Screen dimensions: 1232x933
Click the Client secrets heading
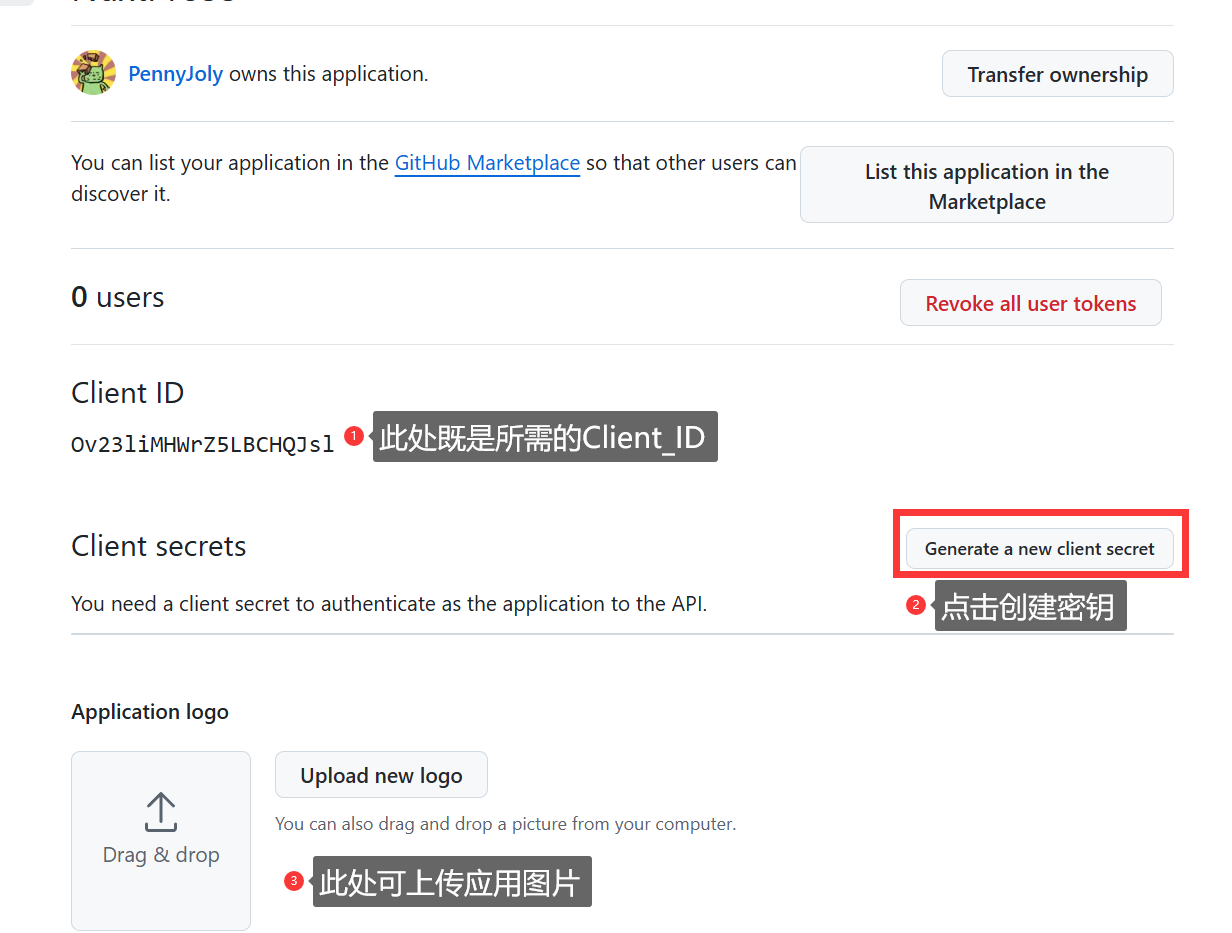tap(158, 546)
